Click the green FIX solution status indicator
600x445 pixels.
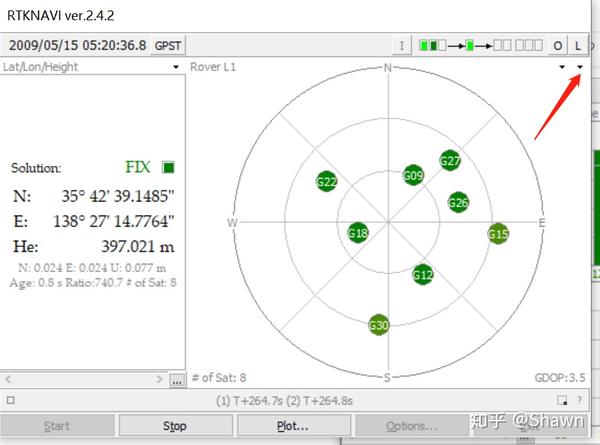click(168, 167)
